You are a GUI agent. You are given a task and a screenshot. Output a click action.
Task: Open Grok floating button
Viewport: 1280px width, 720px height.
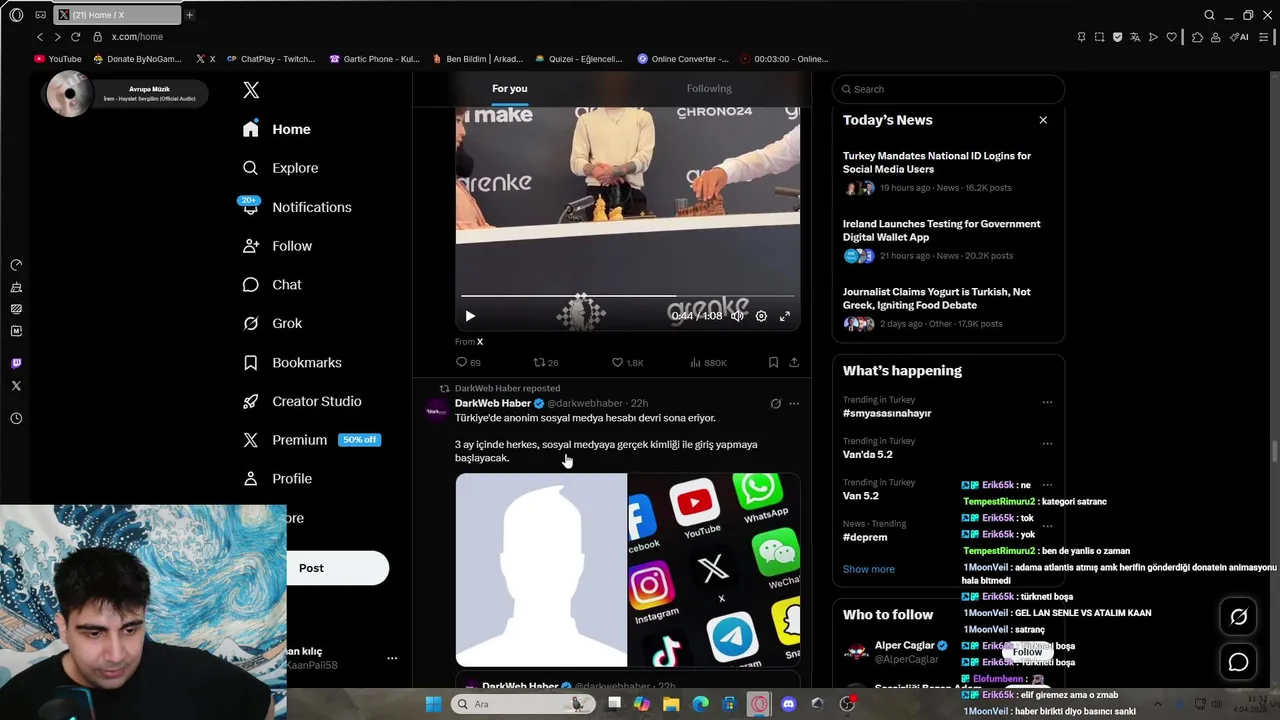1238,617
